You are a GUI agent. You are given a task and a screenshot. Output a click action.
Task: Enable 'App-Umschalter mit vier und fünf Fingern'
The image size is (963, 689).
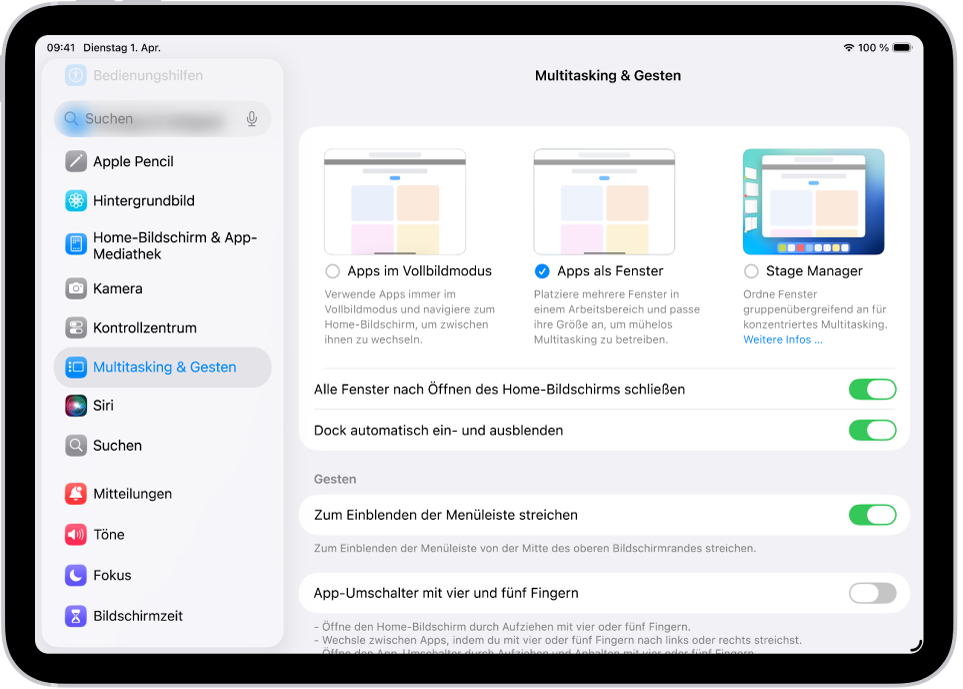click(872, 593)
